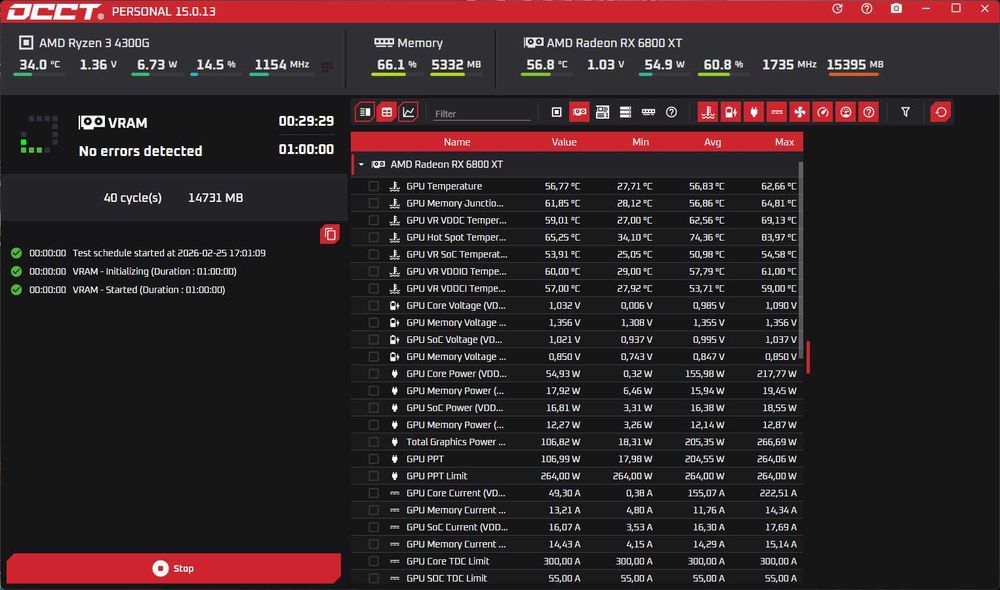Check the GPU Temperature checkbox

[x=374, y=186]
